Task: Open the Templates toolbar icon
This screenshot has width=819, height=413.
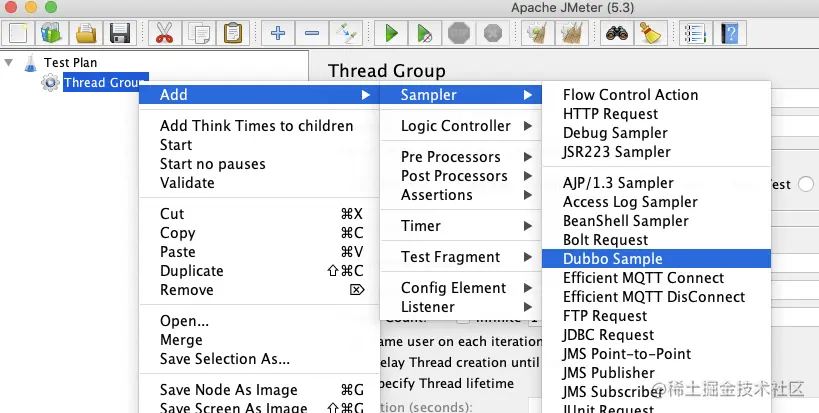Action: click(52, 33)
